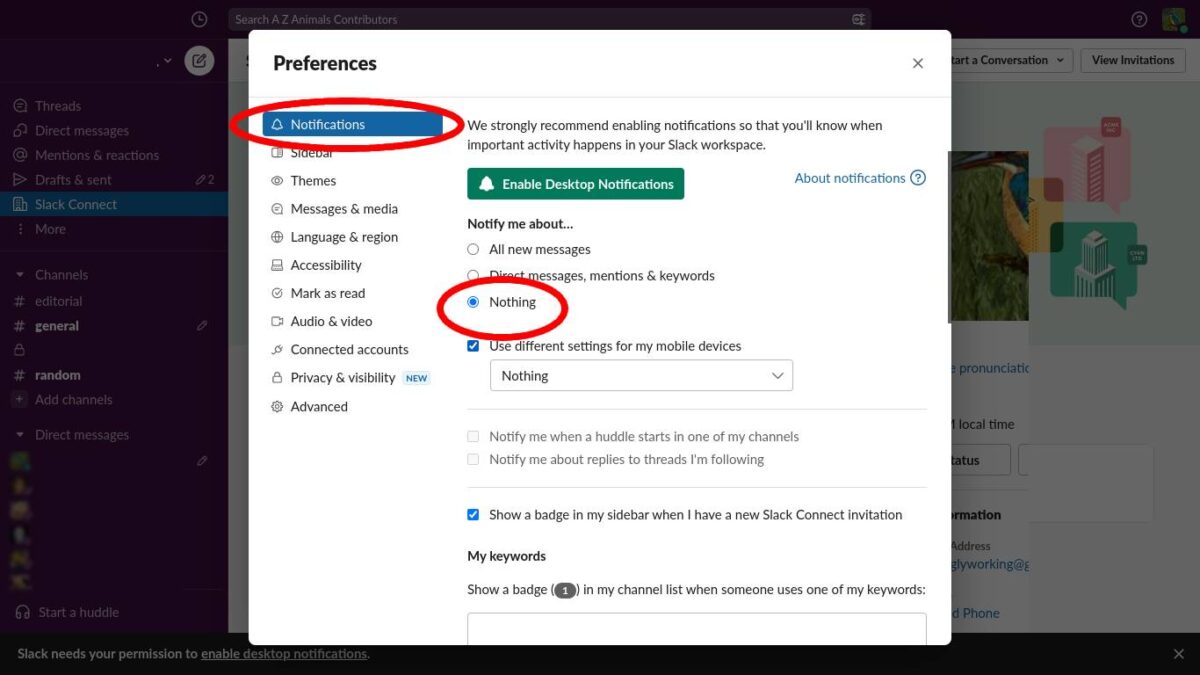
Task: Dismiss the desktop notifications permission banner
Action: pos(1178,654)
